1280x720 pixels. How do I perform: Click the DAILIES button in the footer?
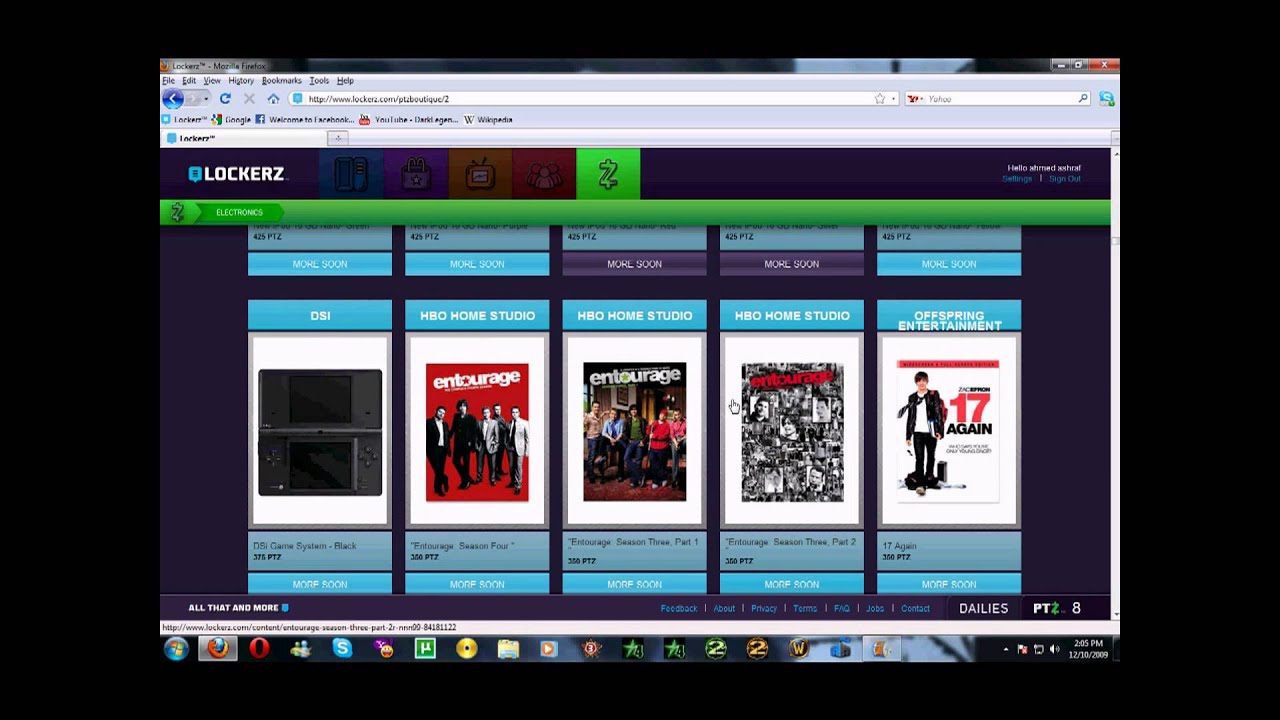[x=984, y=608]
